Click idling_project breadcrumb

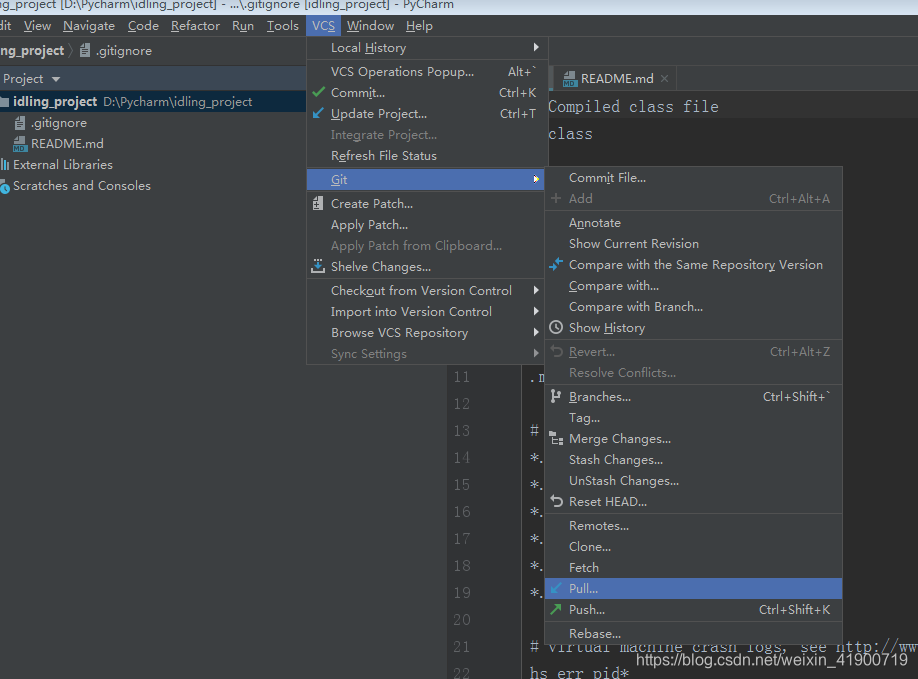click(32, 50)
